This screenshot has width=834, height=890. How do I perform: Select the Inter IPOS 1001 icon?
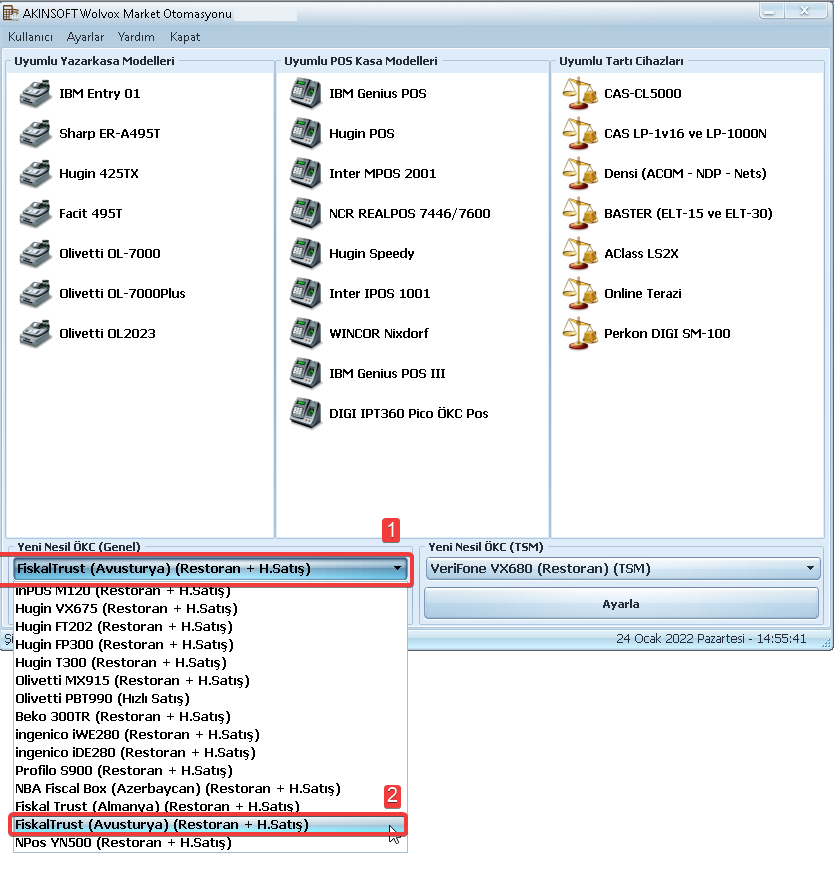click(x=305, y=293)
